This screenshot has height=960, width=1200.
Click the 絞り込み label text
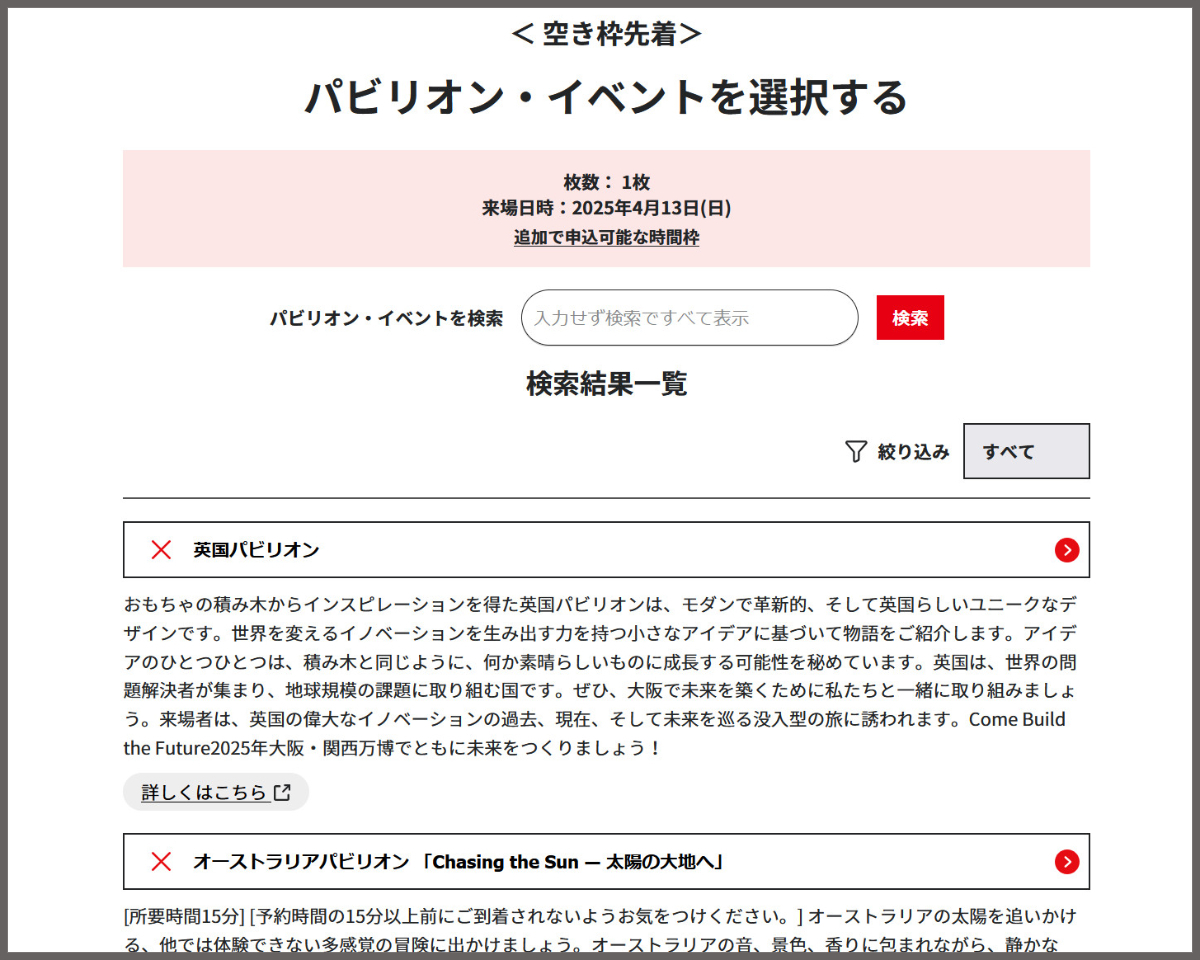pyautogui.click(x=913, y=452)
